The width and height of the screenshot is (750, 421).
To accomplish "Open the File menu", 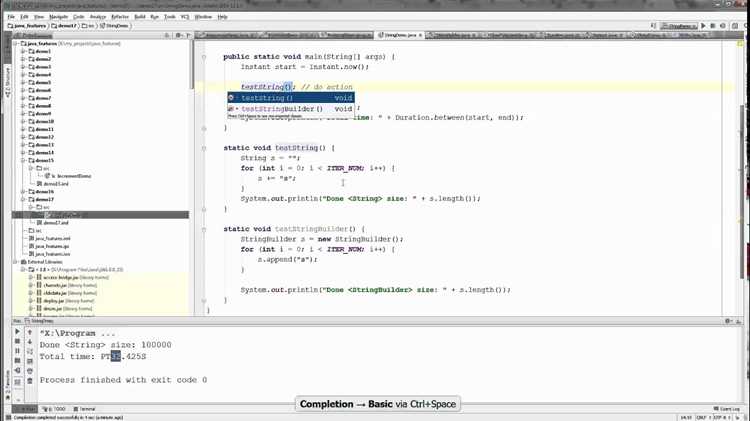I will [11, 17].
